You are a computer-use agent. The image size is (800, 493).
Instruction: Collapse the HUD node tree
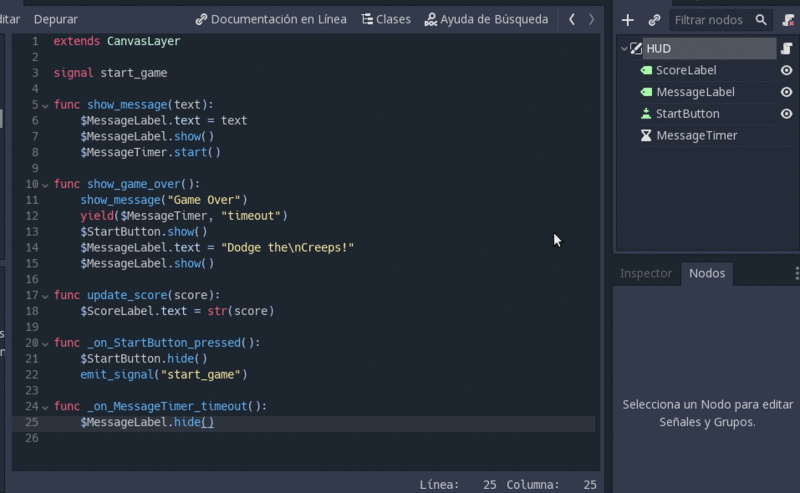624,48
